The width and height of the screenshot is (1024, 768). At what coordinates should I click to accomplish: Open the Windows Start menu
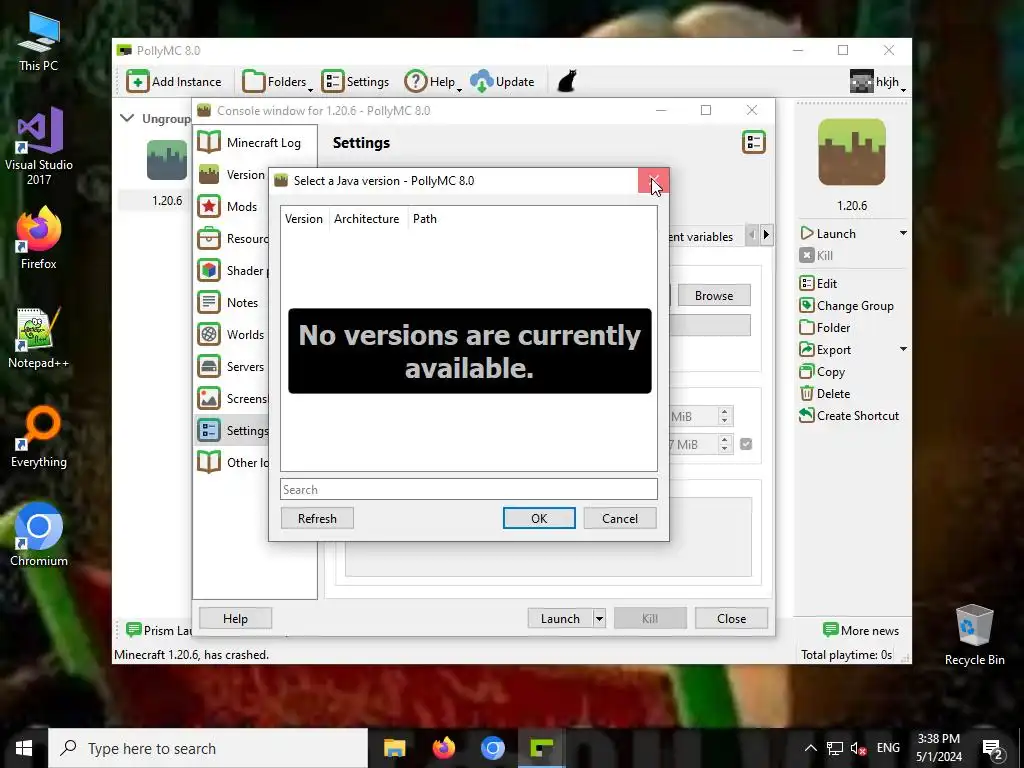[24, 748]
